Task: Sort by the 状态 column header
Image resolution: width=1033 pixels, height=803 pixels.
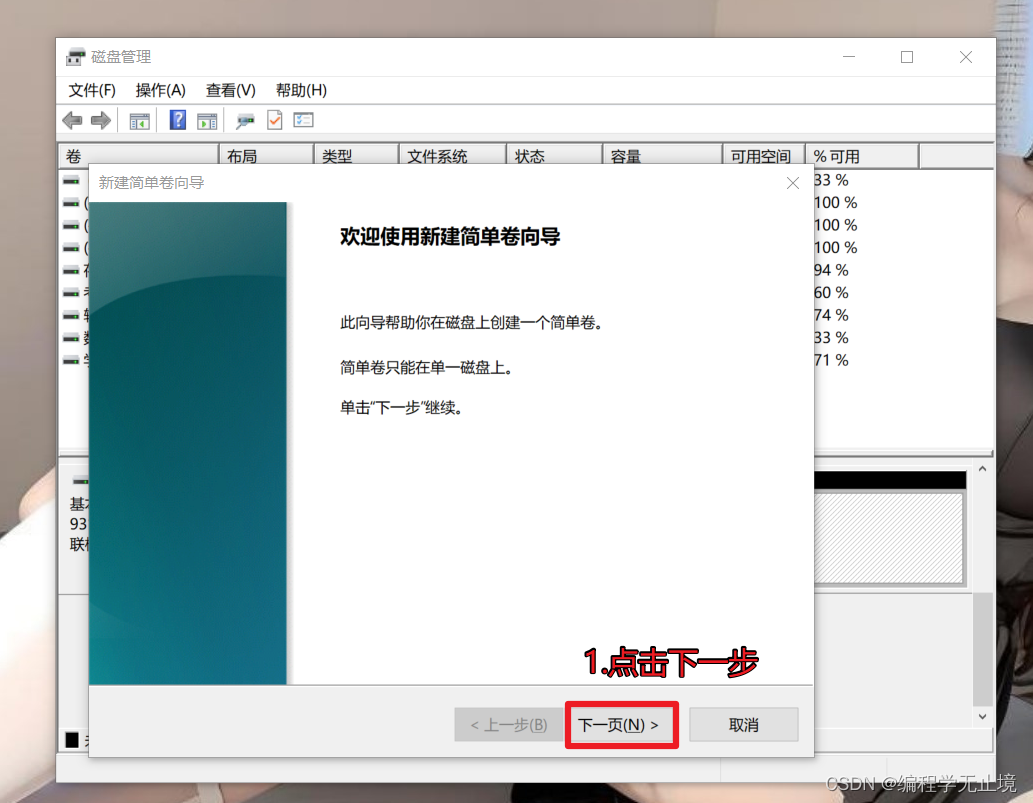Action: click(554, 156)
